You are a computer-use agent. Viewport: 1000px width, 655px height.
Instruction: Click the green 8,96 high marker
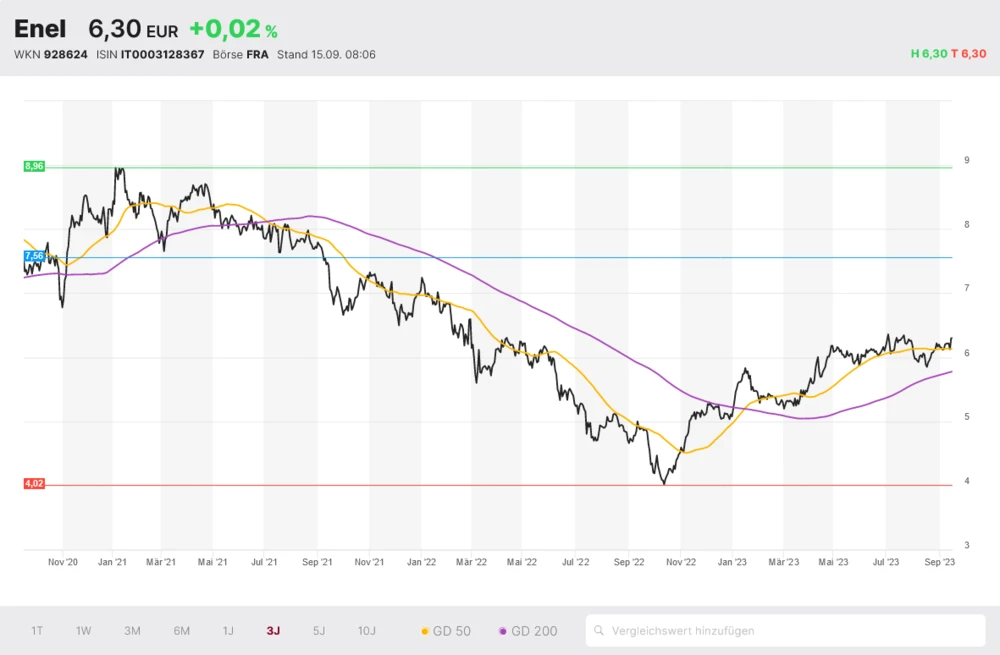click(34, 166)
